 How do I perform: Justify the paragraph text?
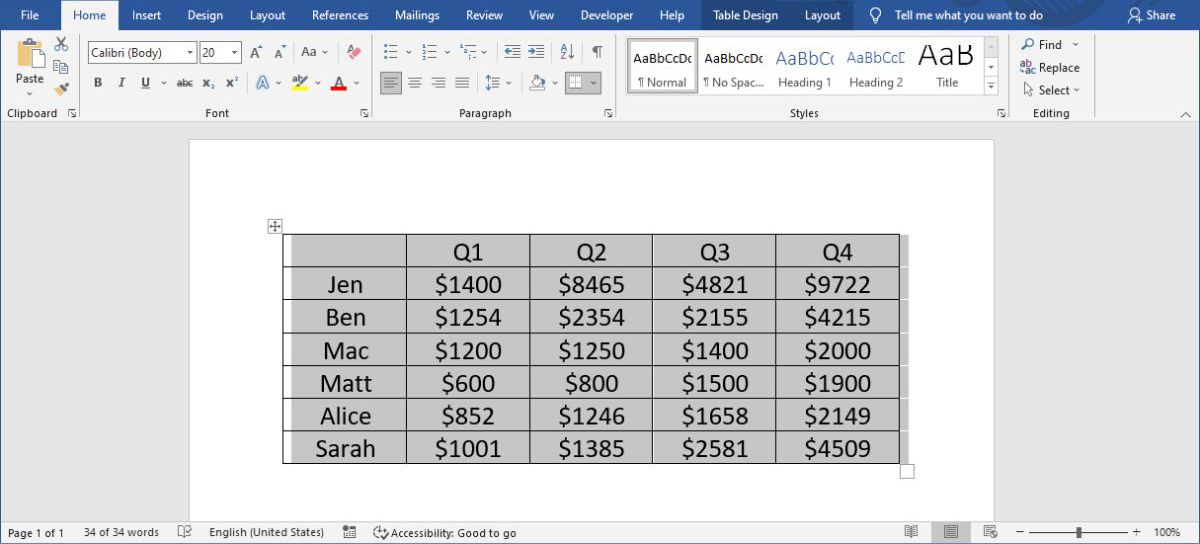462,83
